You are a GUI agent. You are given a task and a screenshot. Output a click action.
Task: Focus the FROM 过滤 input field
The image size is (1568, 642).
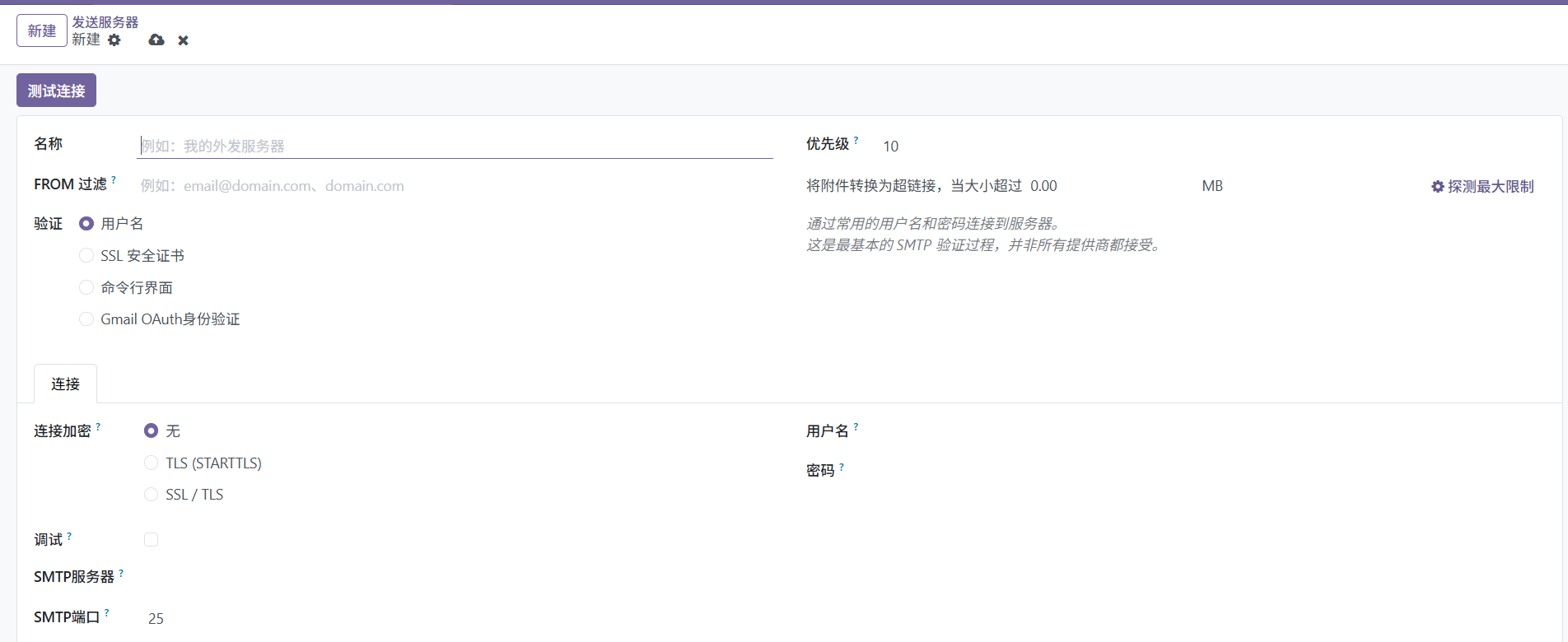[x=455, y=186]
